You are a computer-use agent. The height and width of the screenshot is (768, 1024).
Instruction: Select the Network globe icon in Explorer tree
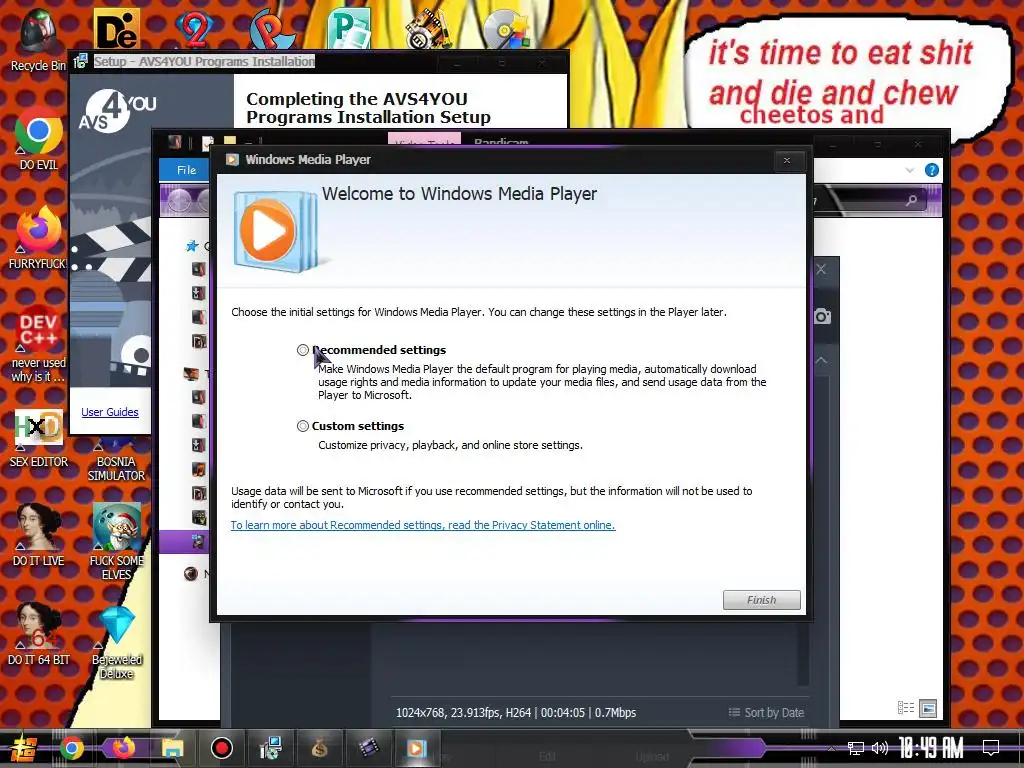(x=191, y=574)
